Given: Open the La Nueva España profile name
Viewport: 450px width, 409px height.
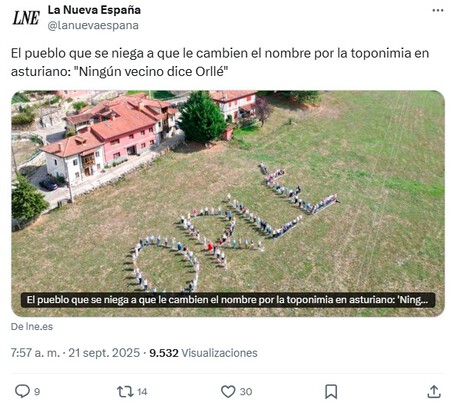Looking at the screenshot, I should tap(94, 10).
